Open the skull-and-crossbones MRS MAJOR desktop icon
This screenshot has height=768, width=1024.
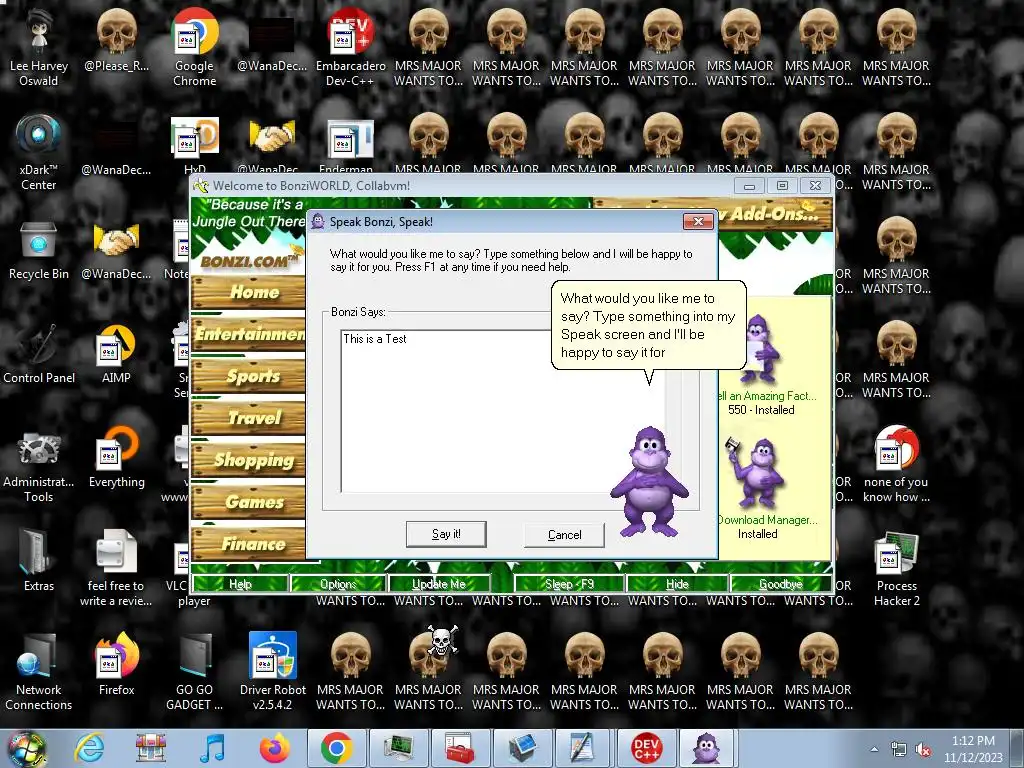(428, 671)
